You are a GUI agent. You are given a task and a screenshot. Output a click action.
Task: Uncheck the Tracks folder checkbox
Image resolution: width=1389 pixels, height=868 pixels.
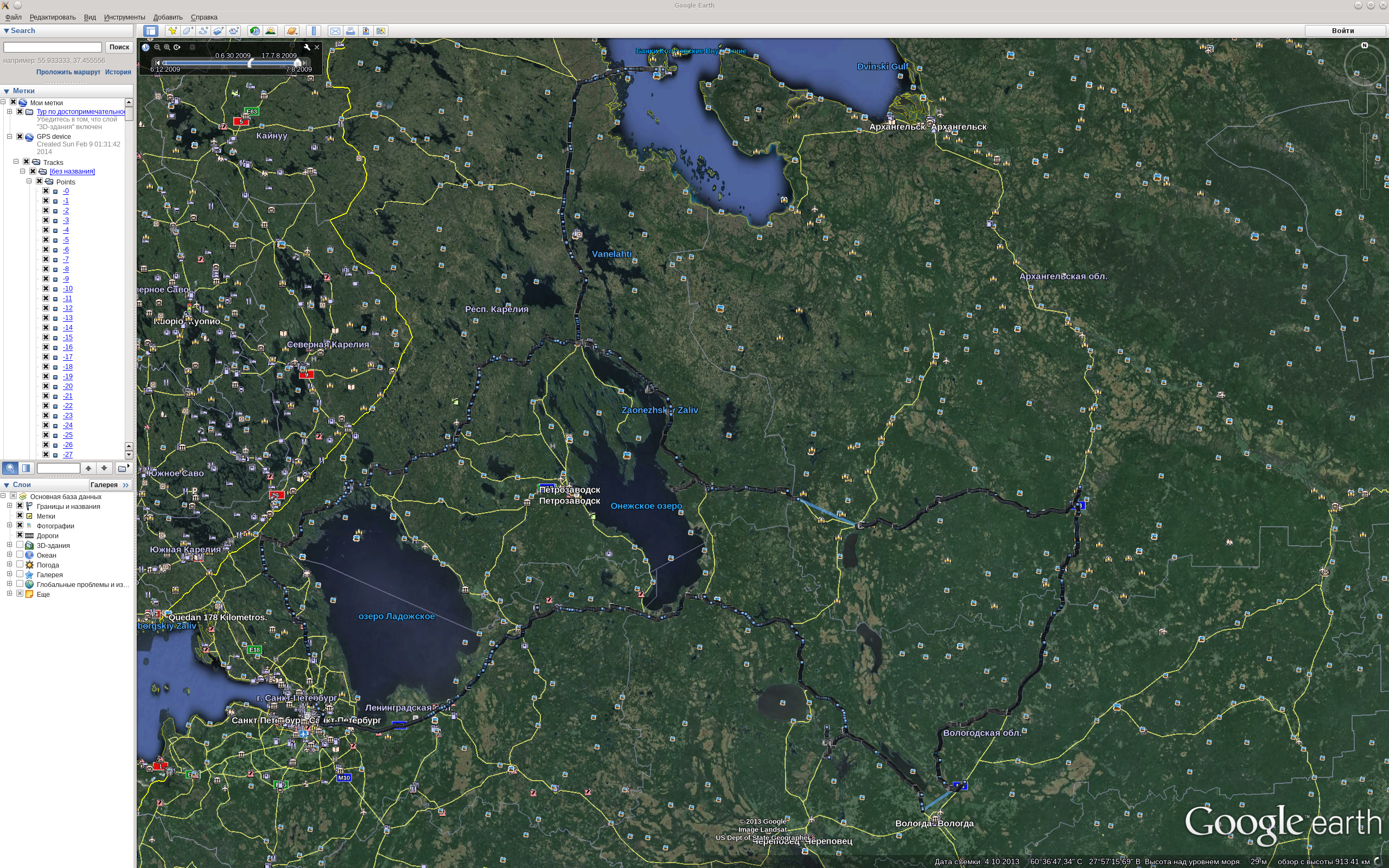click(27, 162)
